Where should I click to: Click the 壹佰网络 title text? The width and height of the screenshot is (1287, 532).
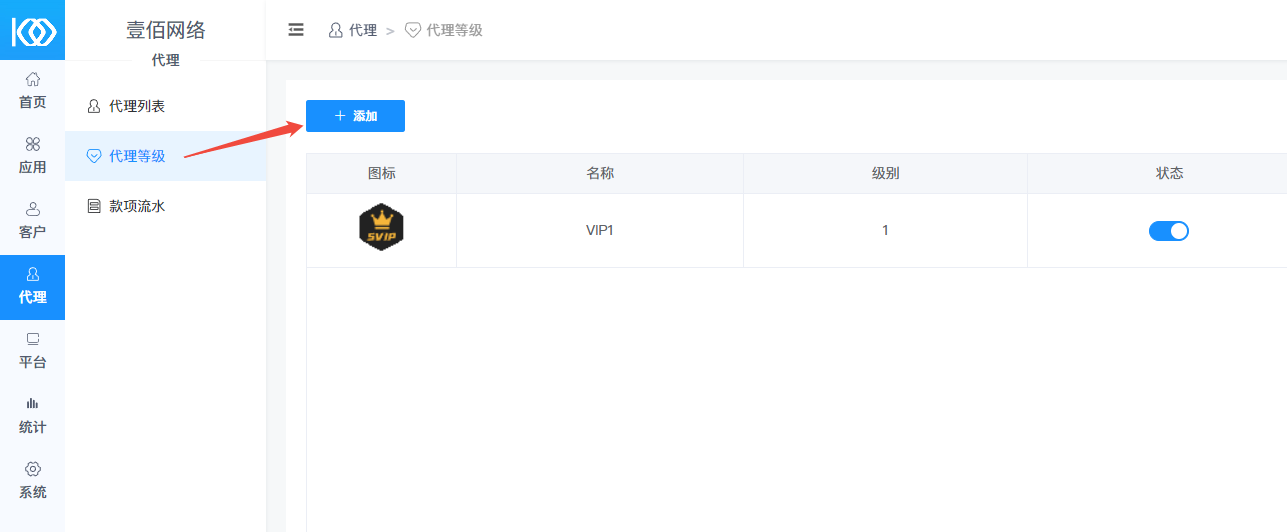coord(166,30)
